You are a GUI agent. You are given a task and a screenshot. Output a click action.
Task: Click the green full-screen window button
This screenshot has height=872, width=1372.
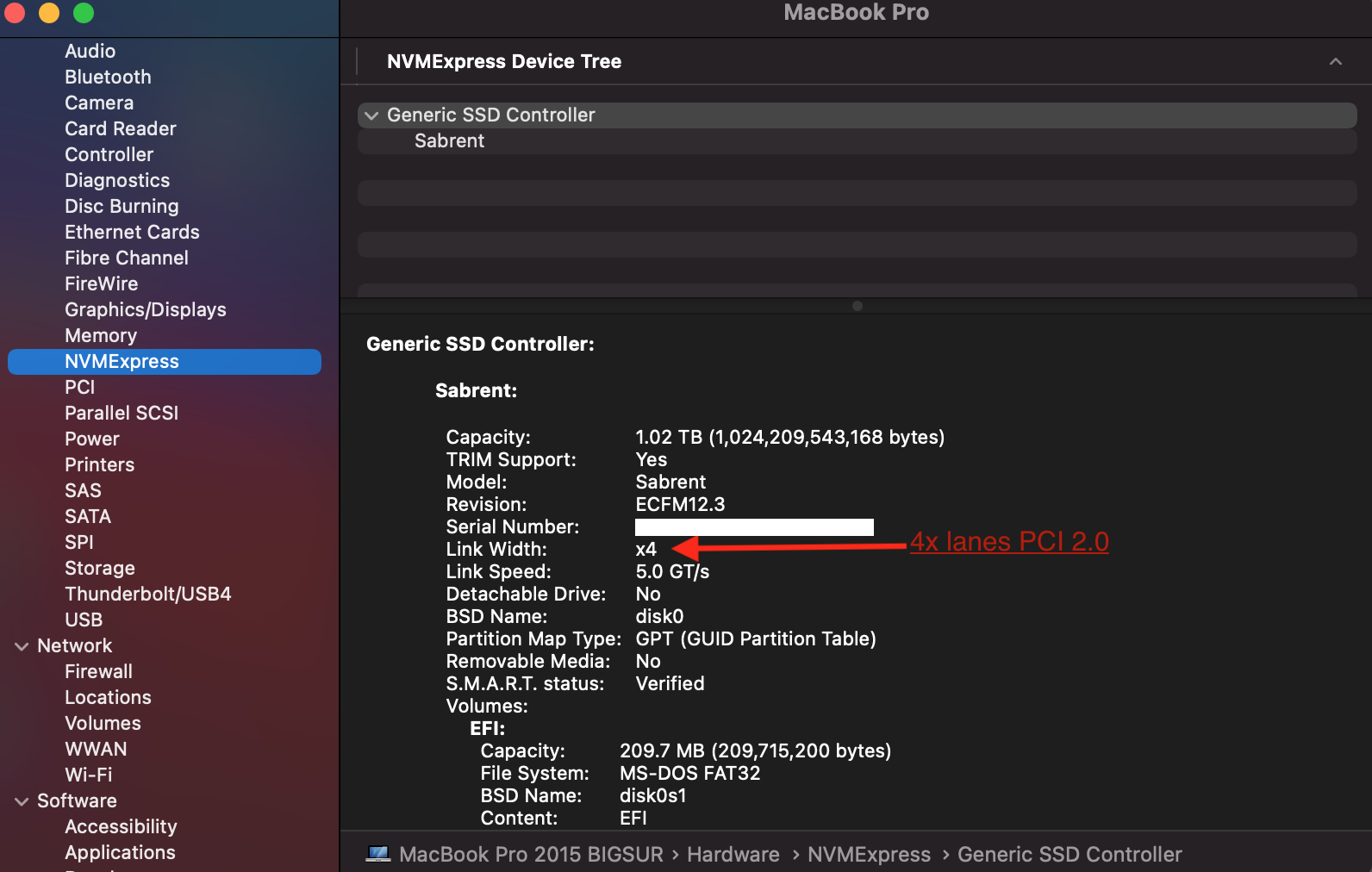[x=84, y=12]
